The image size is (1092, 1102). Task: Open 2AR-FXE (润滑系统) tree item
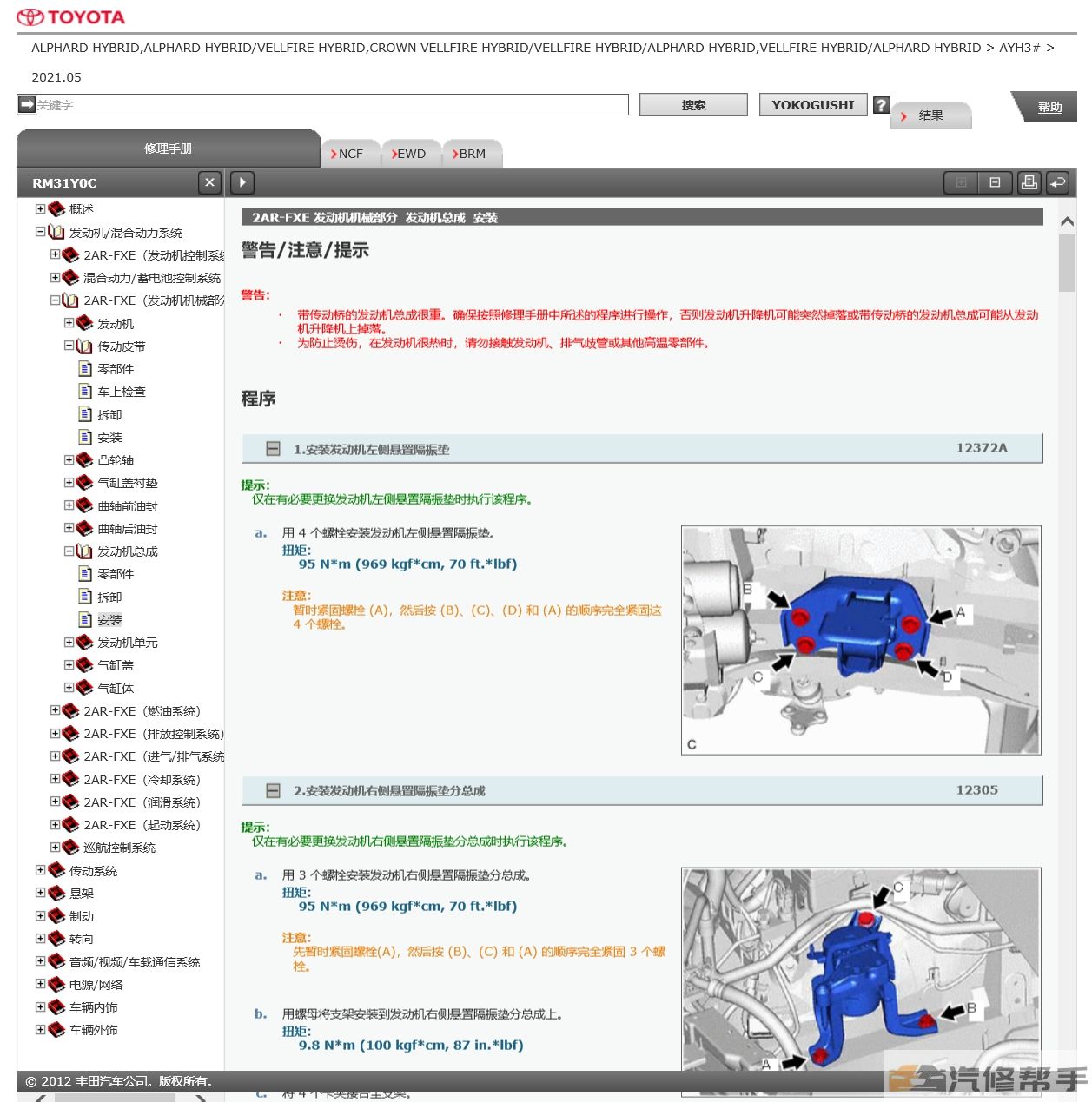(142, 802)
